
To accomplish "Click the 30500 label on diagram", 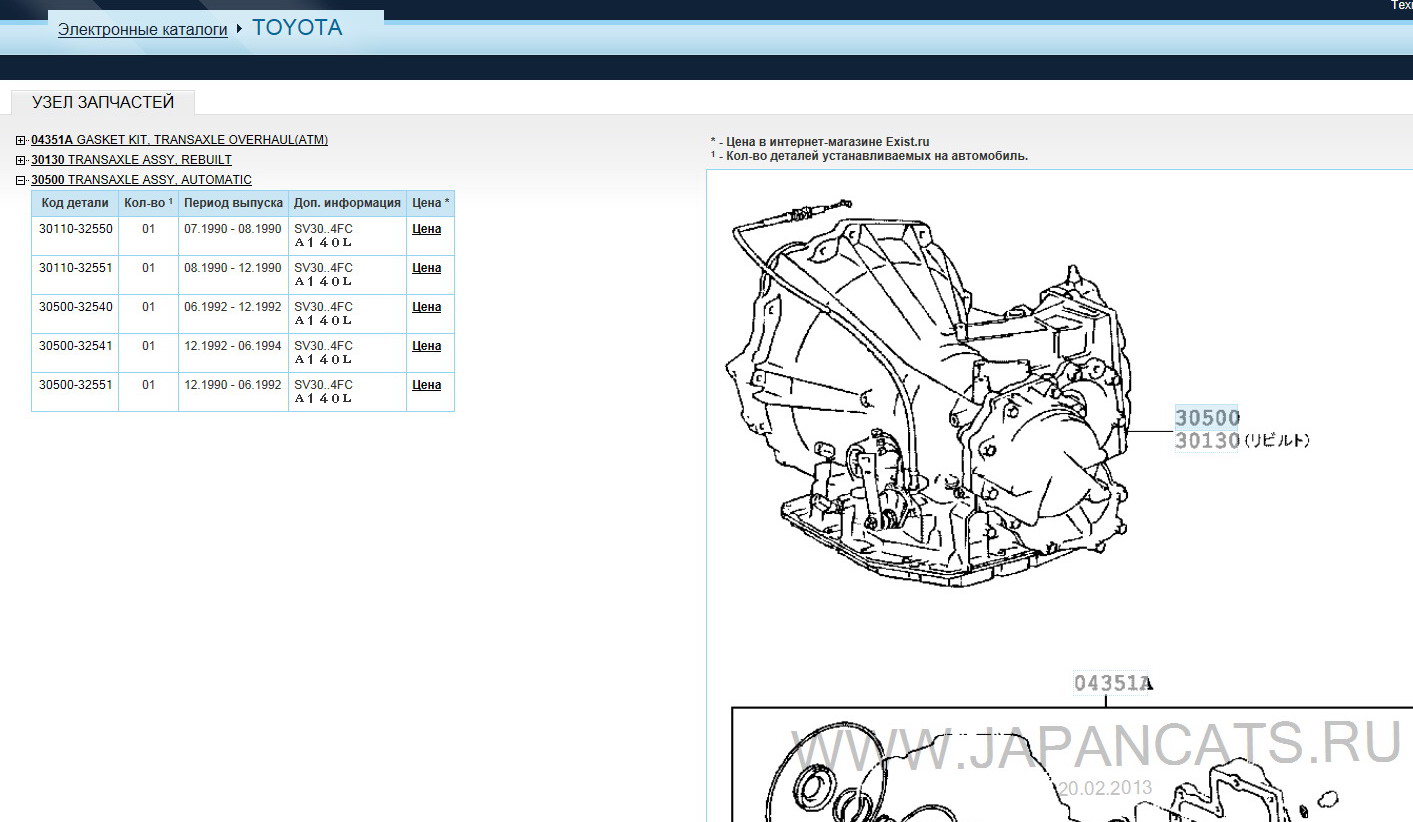I will pos(1207,418).
